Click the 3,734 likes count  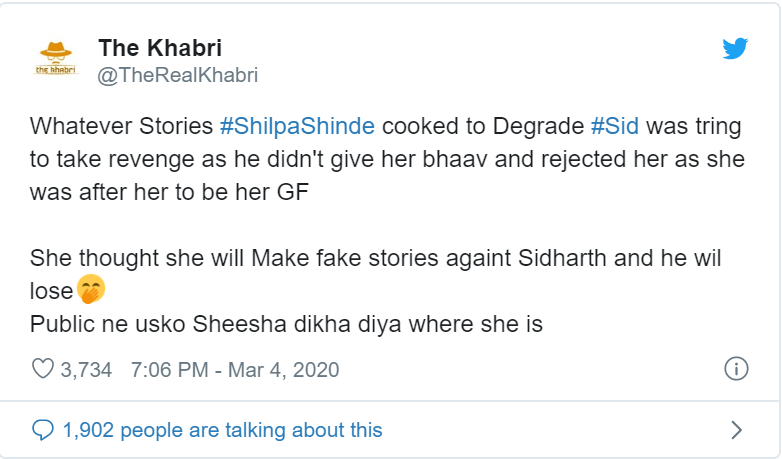point(86,370)
